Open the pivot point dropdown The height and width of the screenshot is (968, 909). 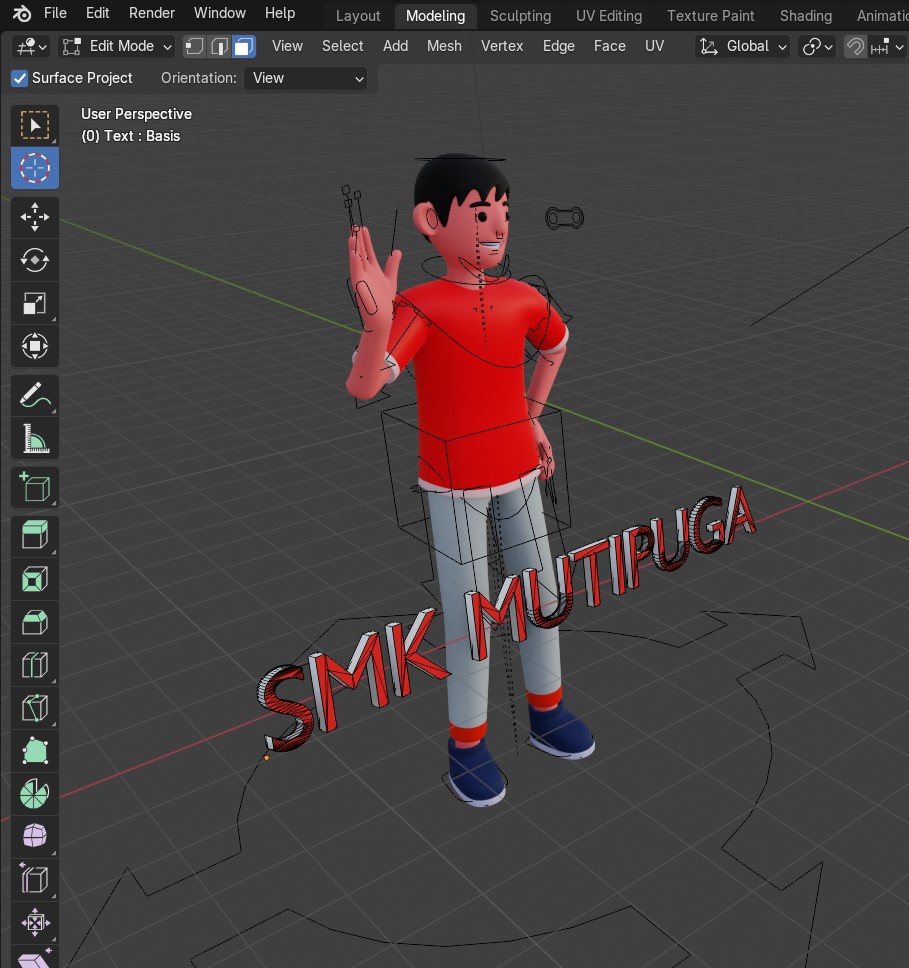click(817, 46)
